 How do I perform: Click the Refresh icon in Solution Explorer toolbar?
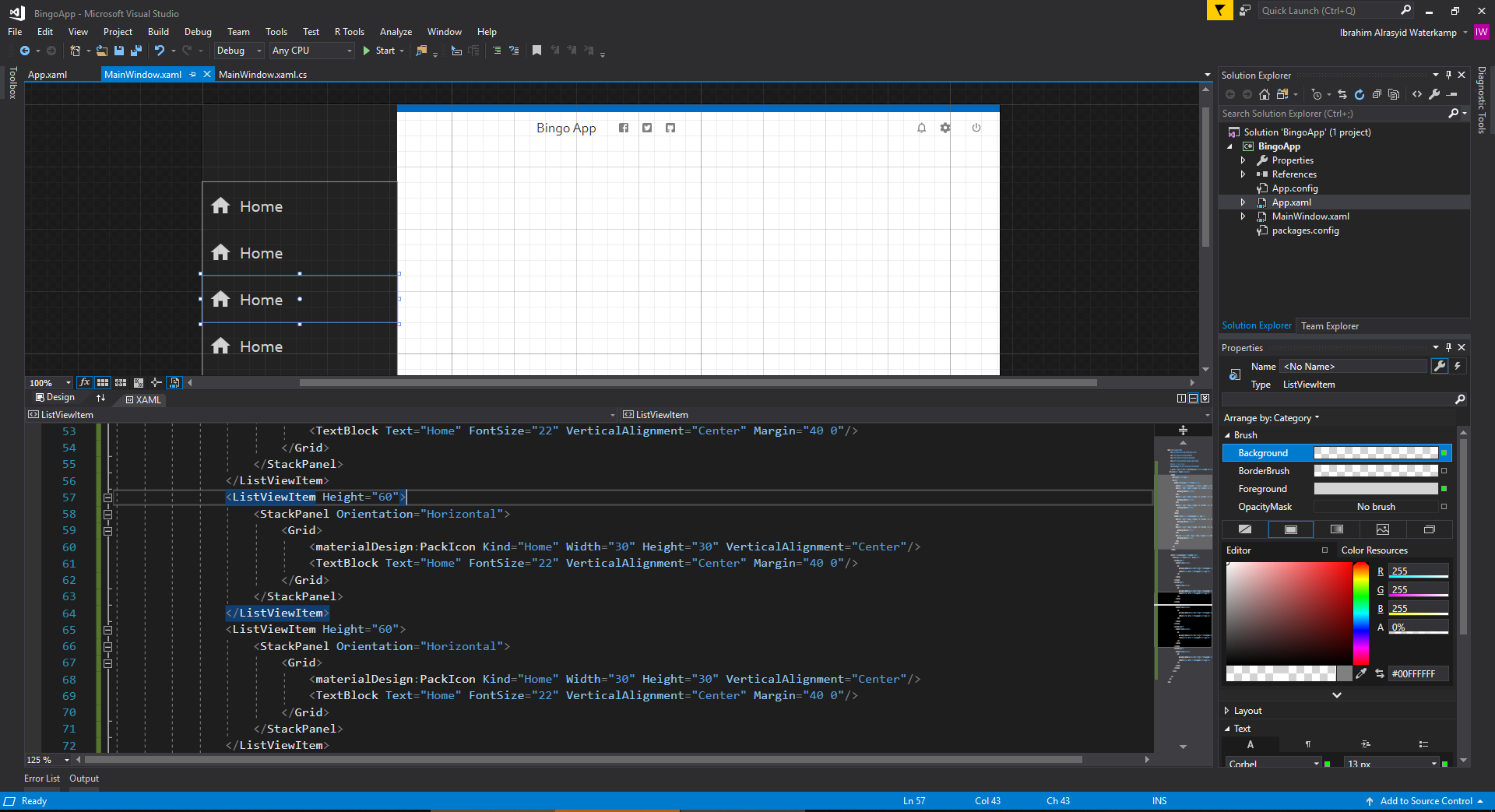click(x=1360, y=94)
